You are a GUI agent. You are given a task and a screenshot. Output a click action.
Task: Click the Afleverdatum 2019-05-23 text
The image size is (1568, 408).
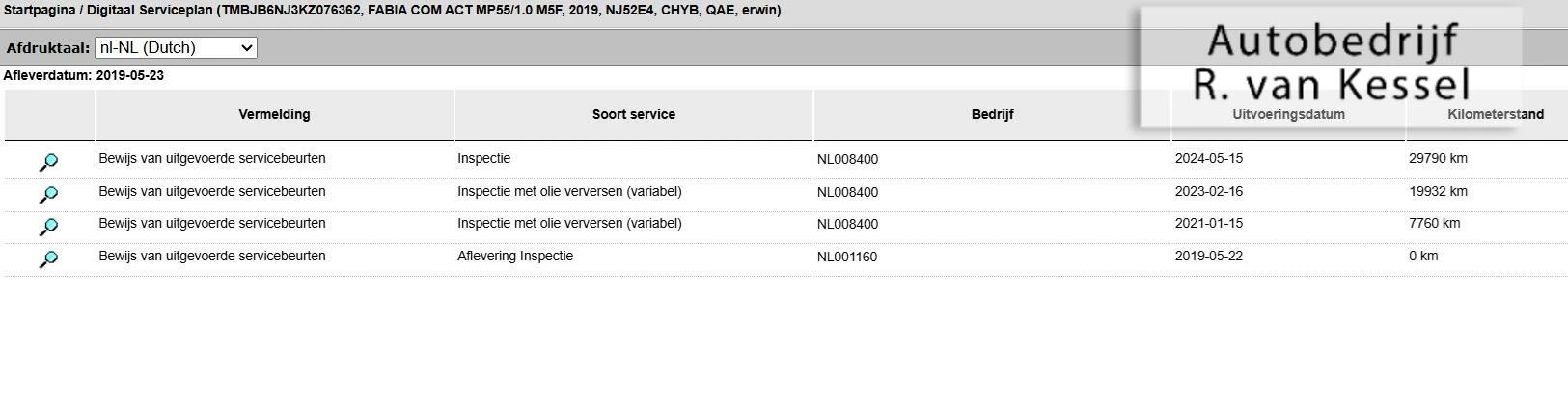pyautogui.click(x=84, y=75)
